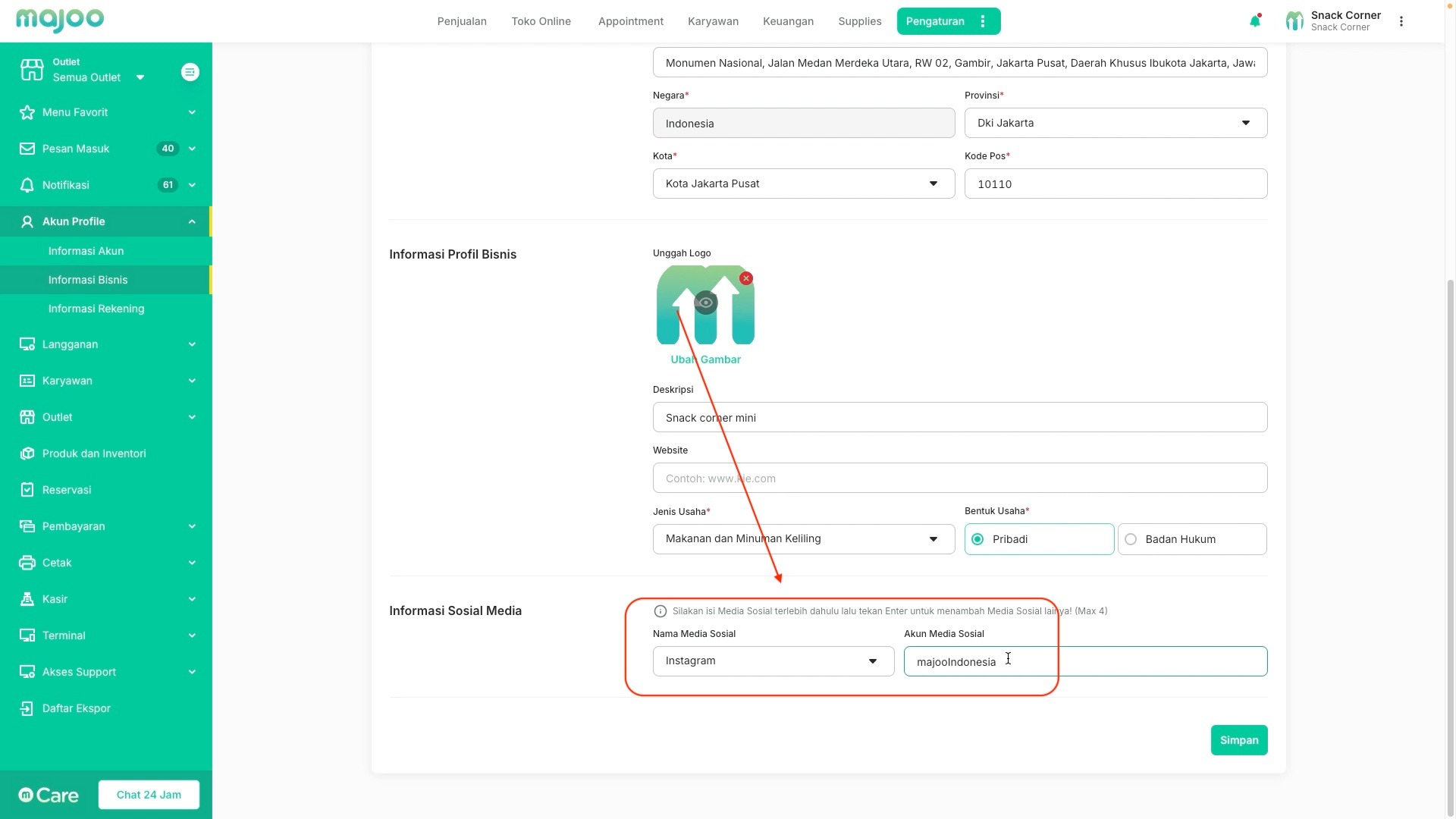Select Badan Hukum radio option
The height and width of the screenshot is (819, 1456).
[1131, 539]
